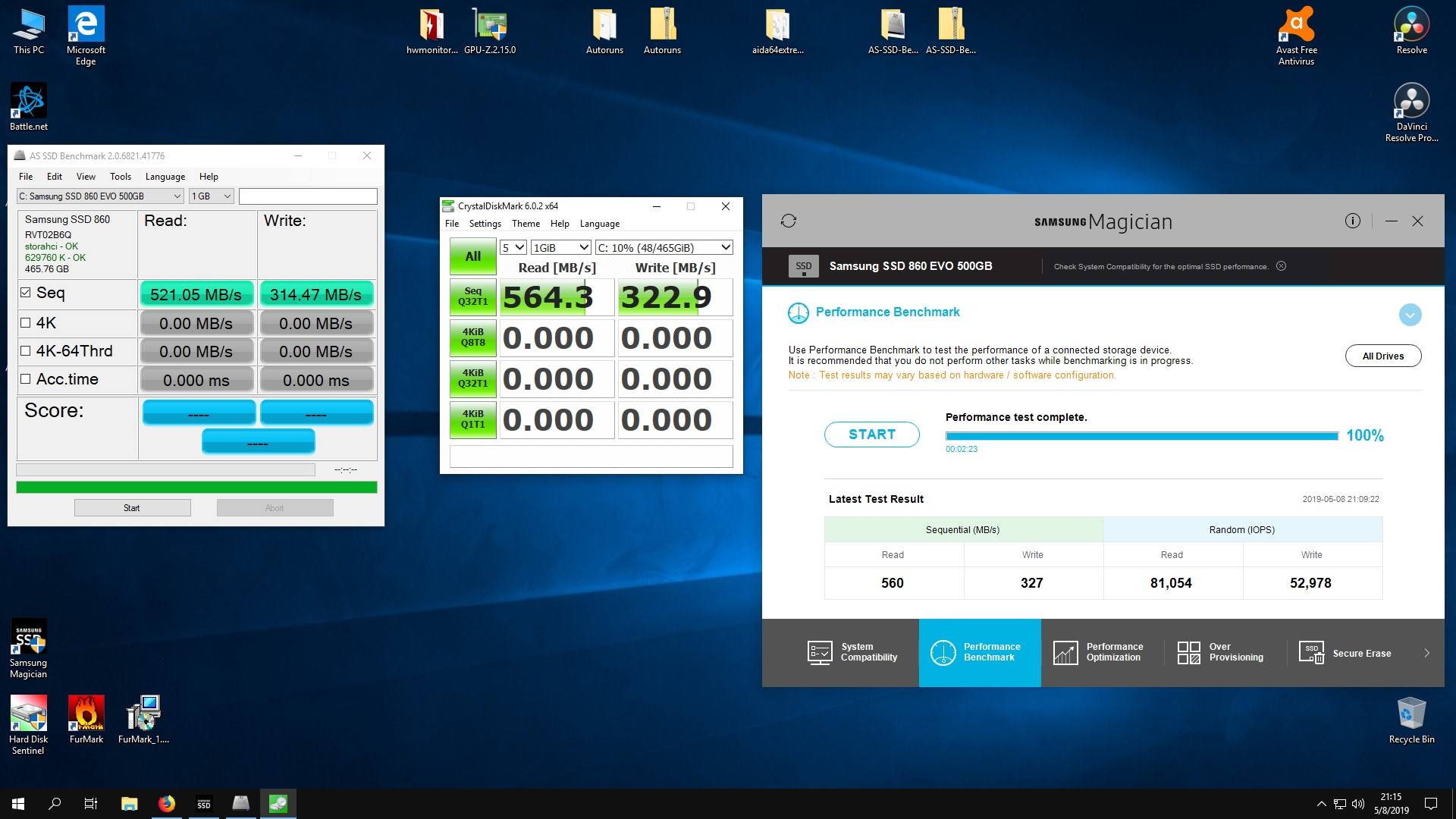Enable the 4K-64Thrd test checkbox
Screen dimensions: 1456x819
[x=26, y=351]
